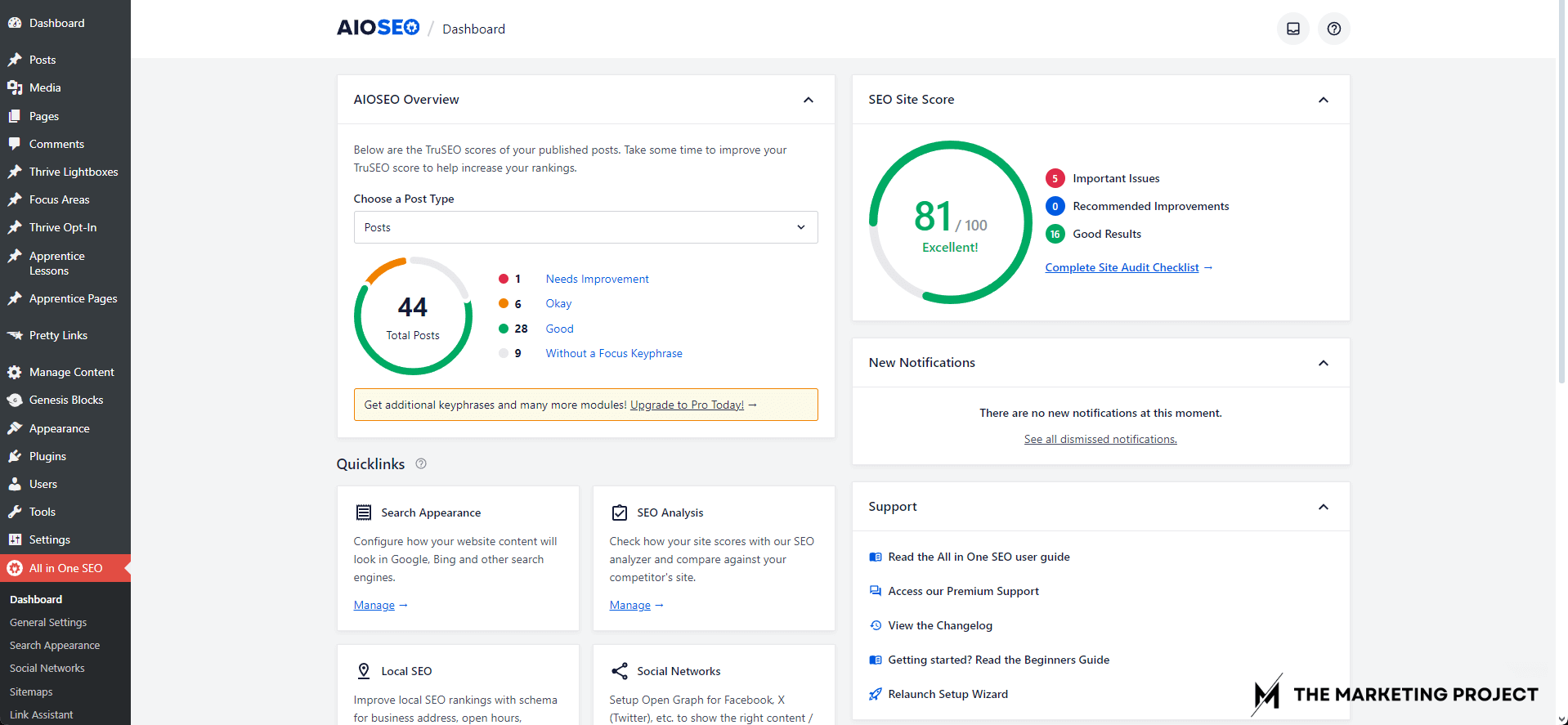Click the blue Recommended Improvements badge
Viewport: 1568px width, 725px height.
pos(1055,206)
